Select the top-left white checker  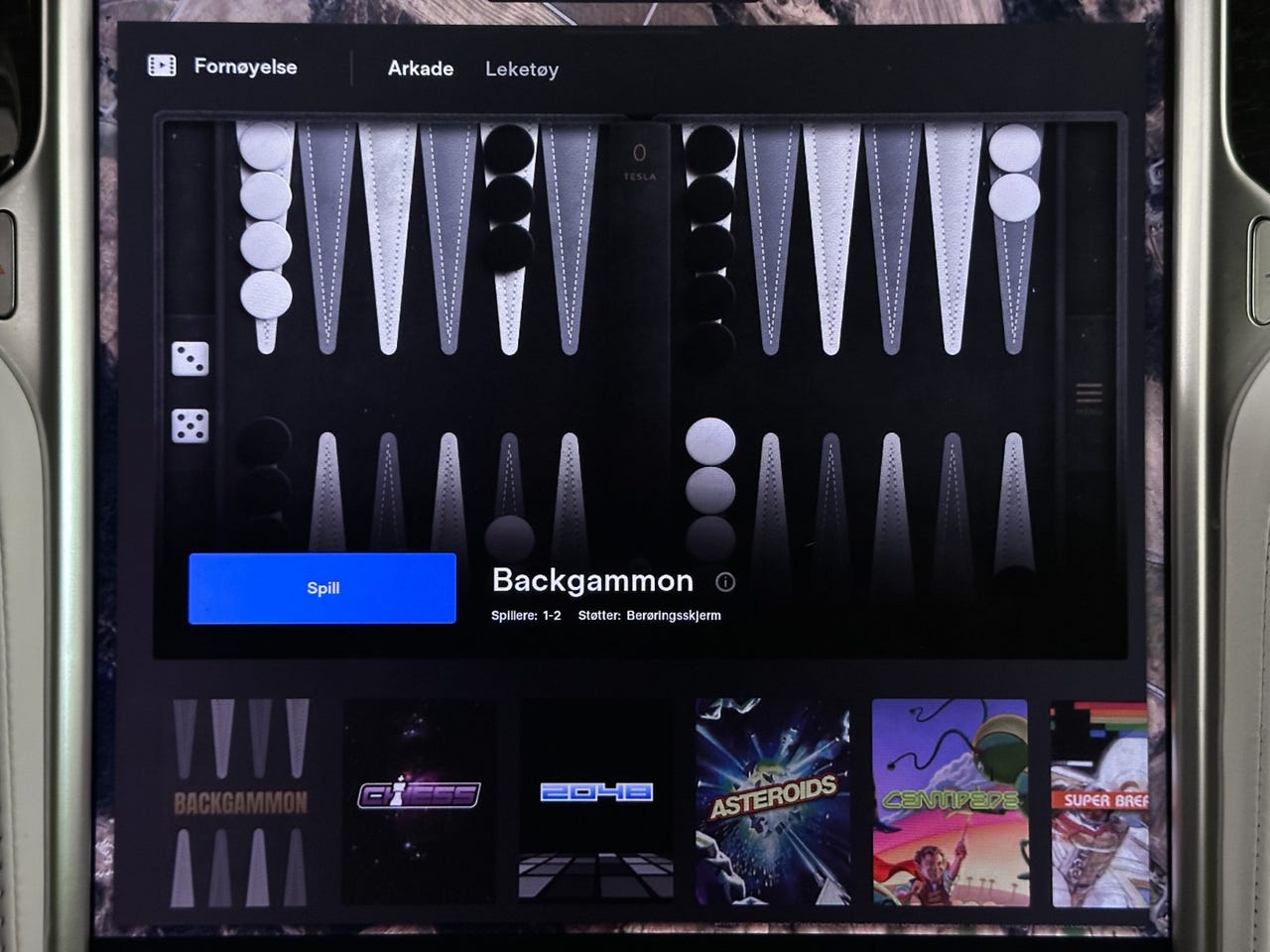coord(266,147)
